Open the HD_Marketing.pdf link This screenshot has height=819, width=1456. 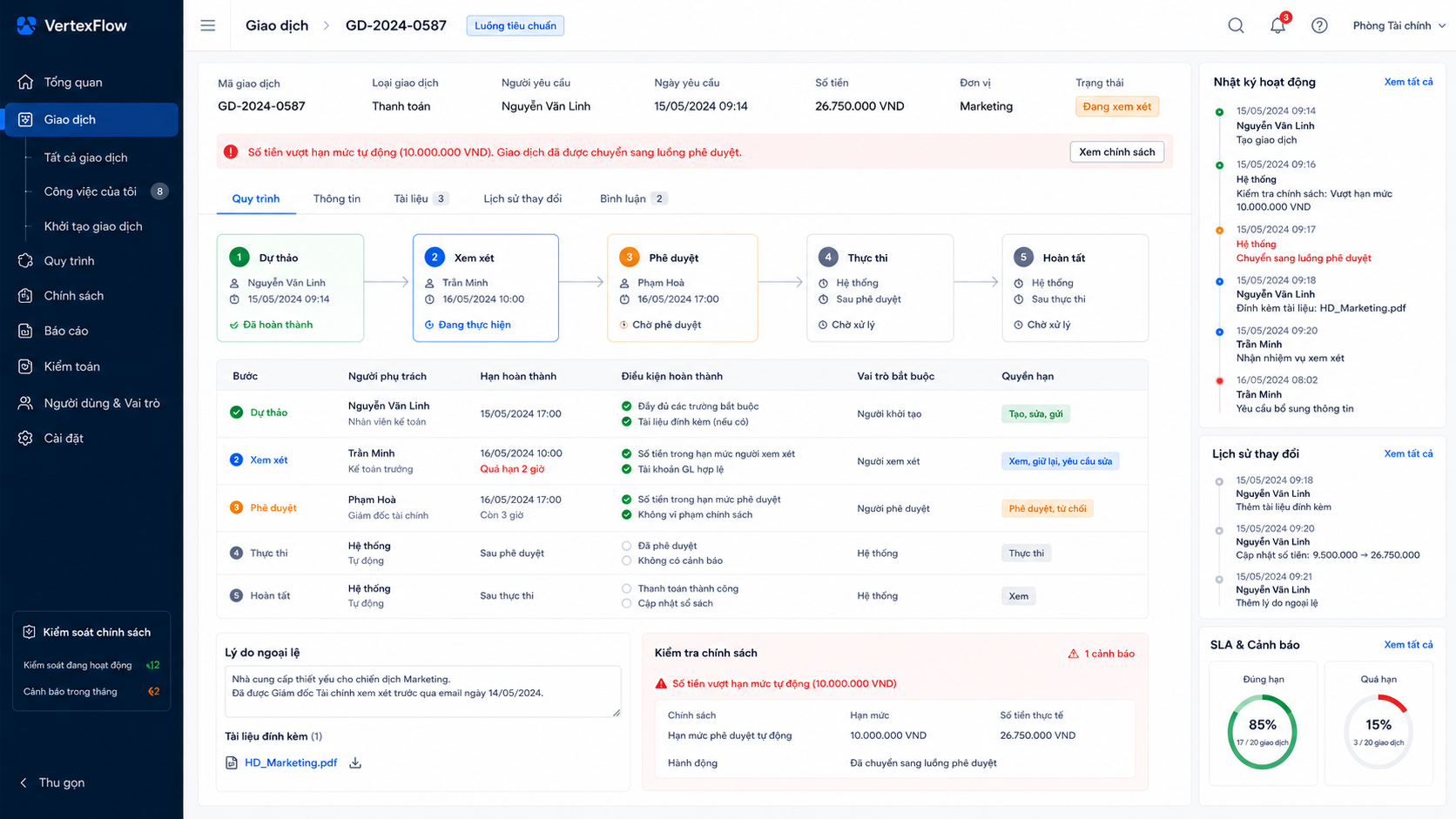291,762
